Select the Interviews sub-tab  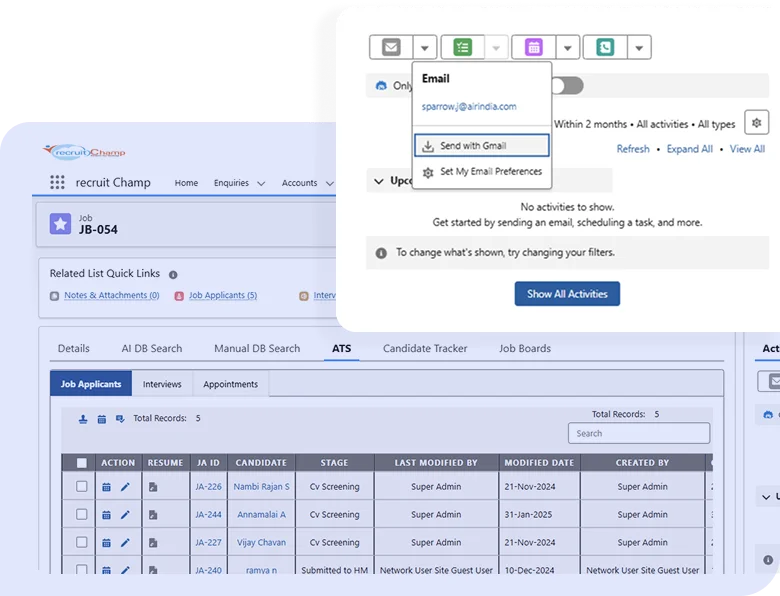162,384
